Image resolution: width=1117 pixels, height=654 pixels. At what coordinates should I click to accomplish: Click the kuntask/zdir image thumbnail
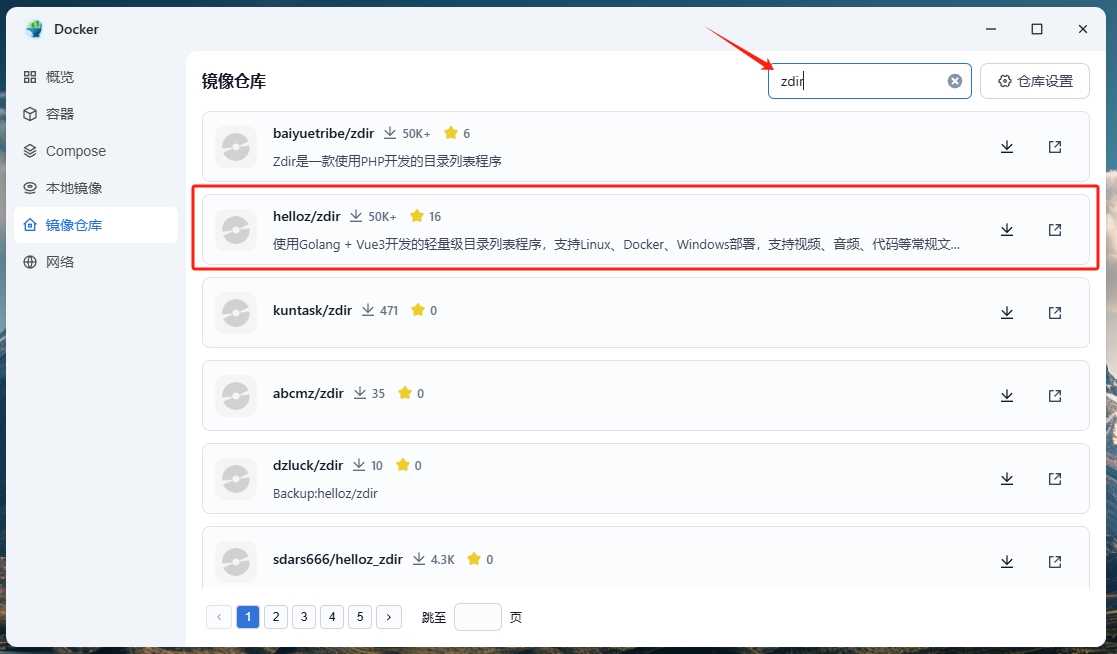click(236, 313)
